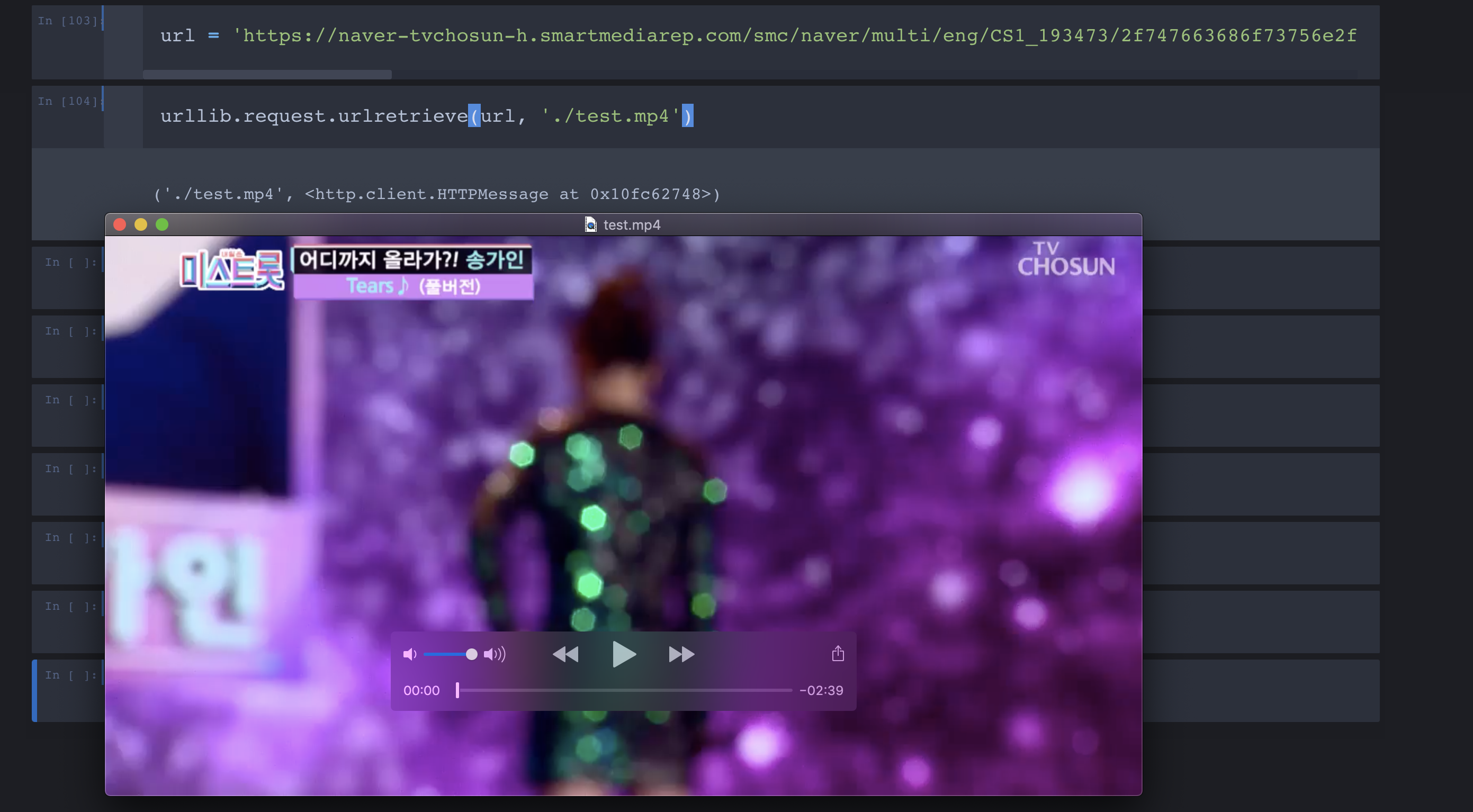
Task: Close the test.mp4 player window
Action: [120, 225]
